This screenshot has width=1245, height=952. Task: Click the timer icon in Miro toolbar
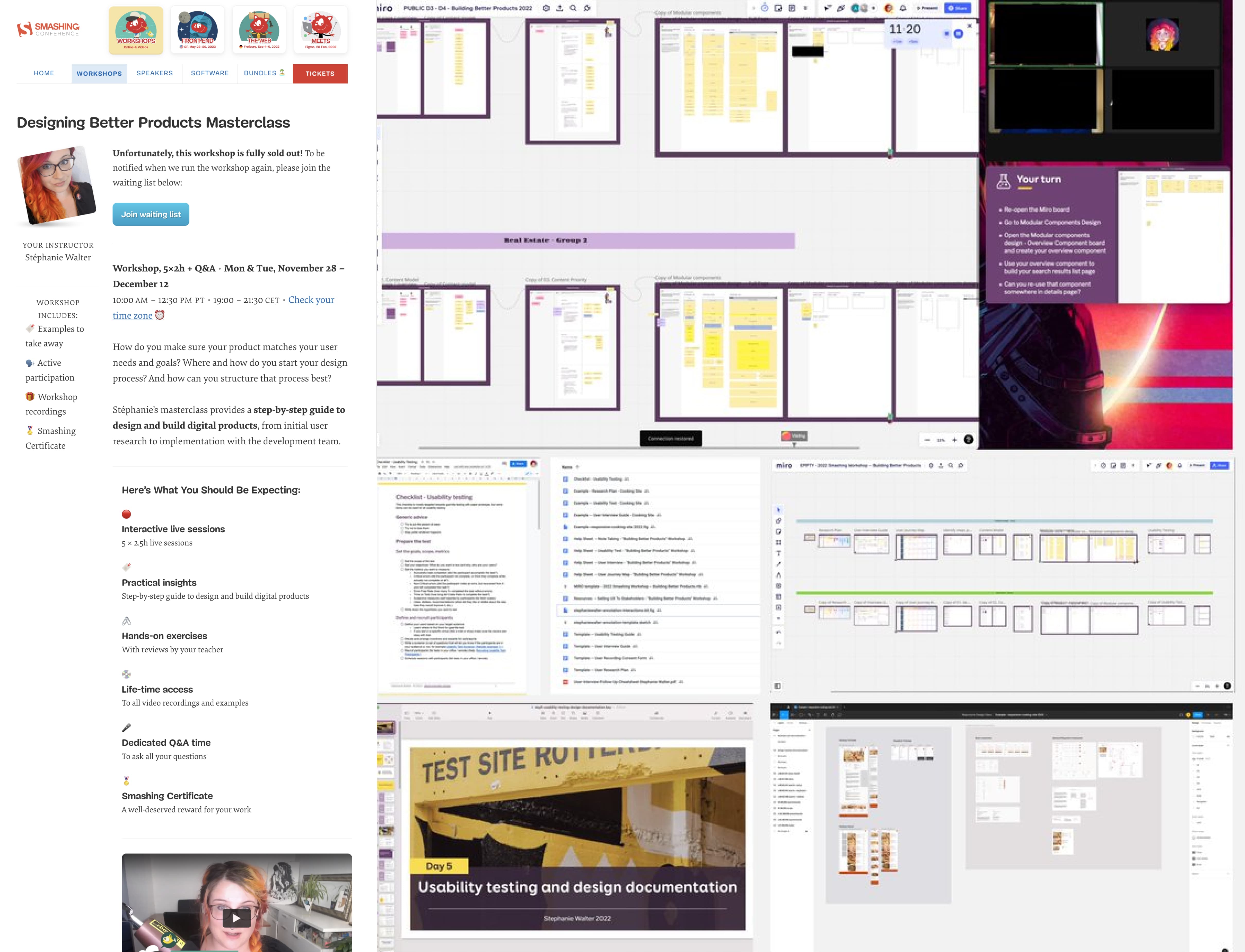click(765, 8)
